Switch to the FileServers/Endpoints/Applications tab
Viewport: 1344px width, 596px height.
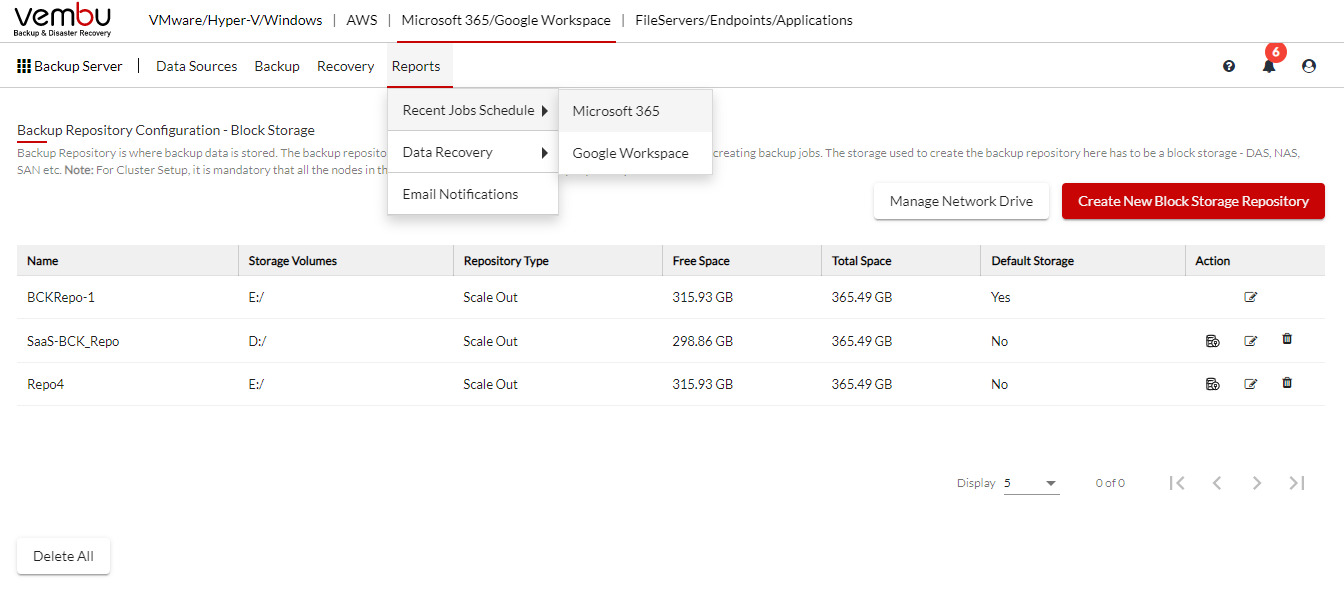click(x=744, y=20)
